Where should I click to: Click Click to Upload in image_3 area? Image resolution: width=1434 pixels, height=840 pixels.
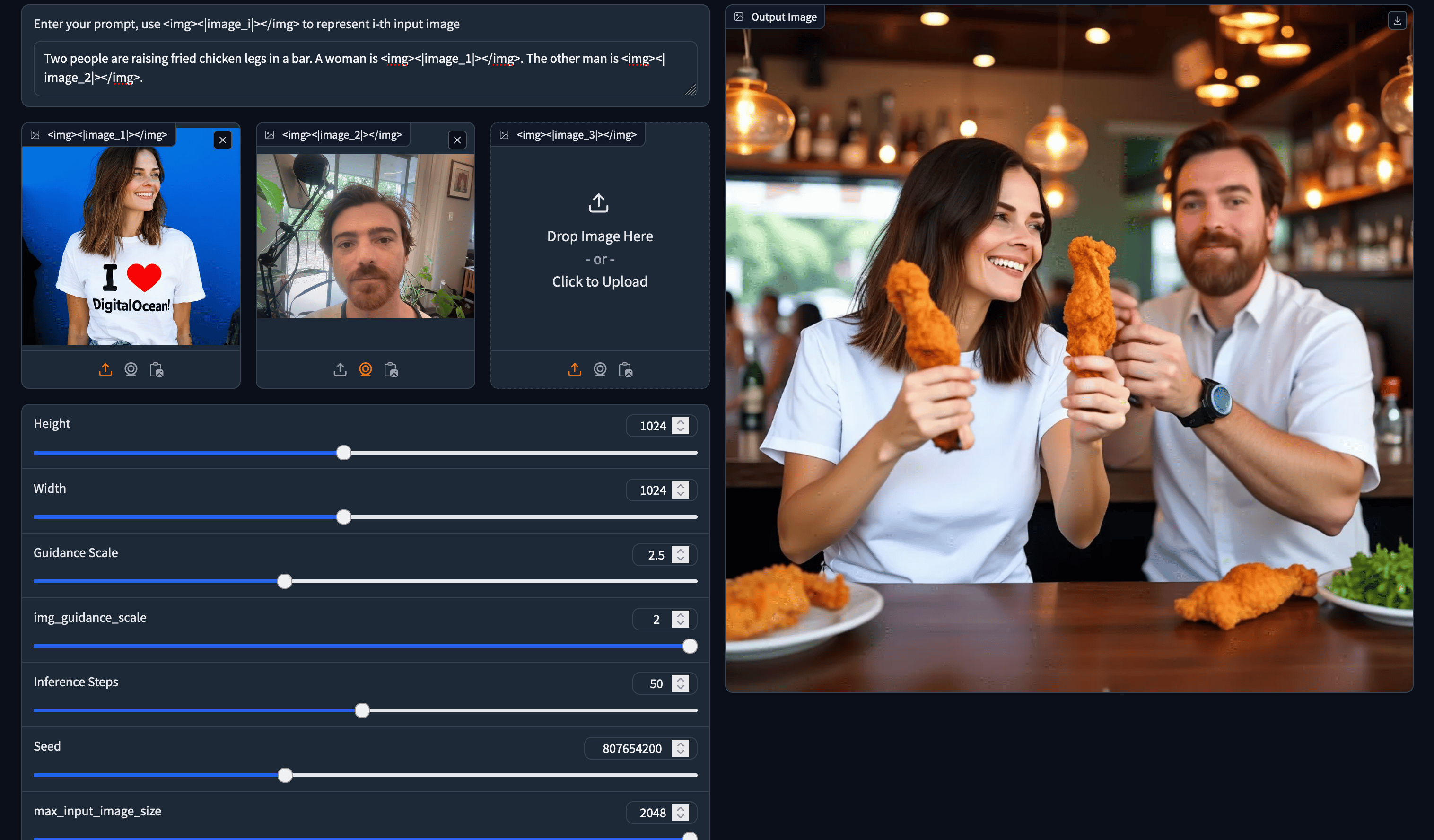point(600,282)
